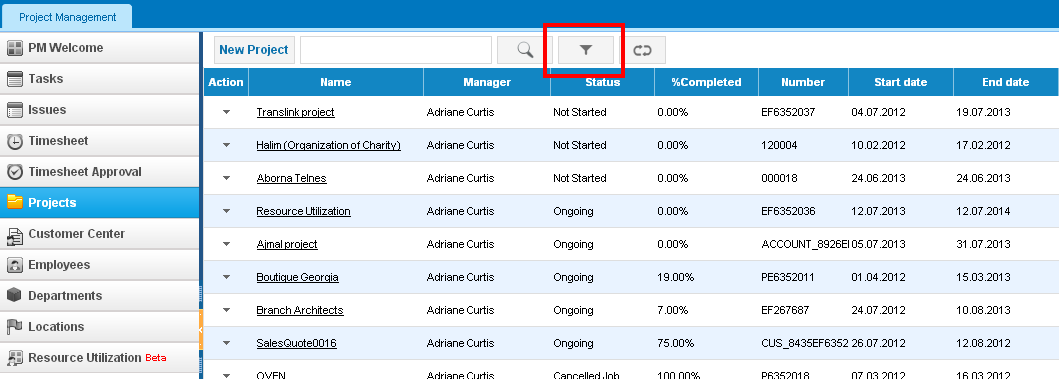Expand action menu for Translink project
The width and height of the screenshot is (1059, 379).
(226, 112)
